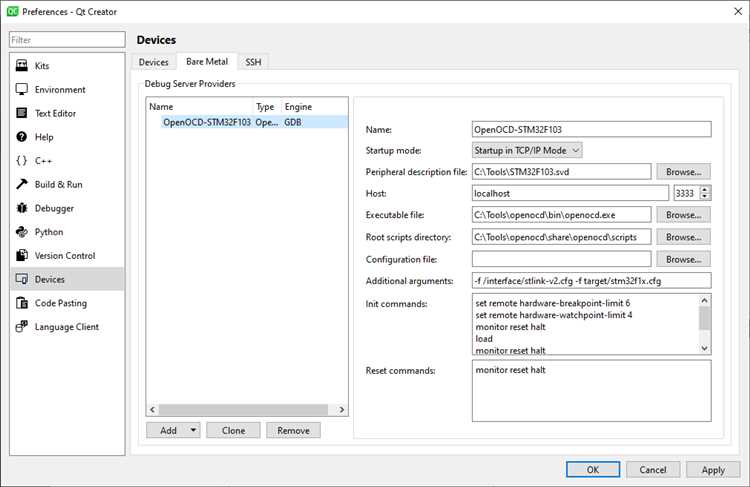750x487 pixels.
Task: Click the Init commands scrollbar thumb
Action: pos(704,318)
